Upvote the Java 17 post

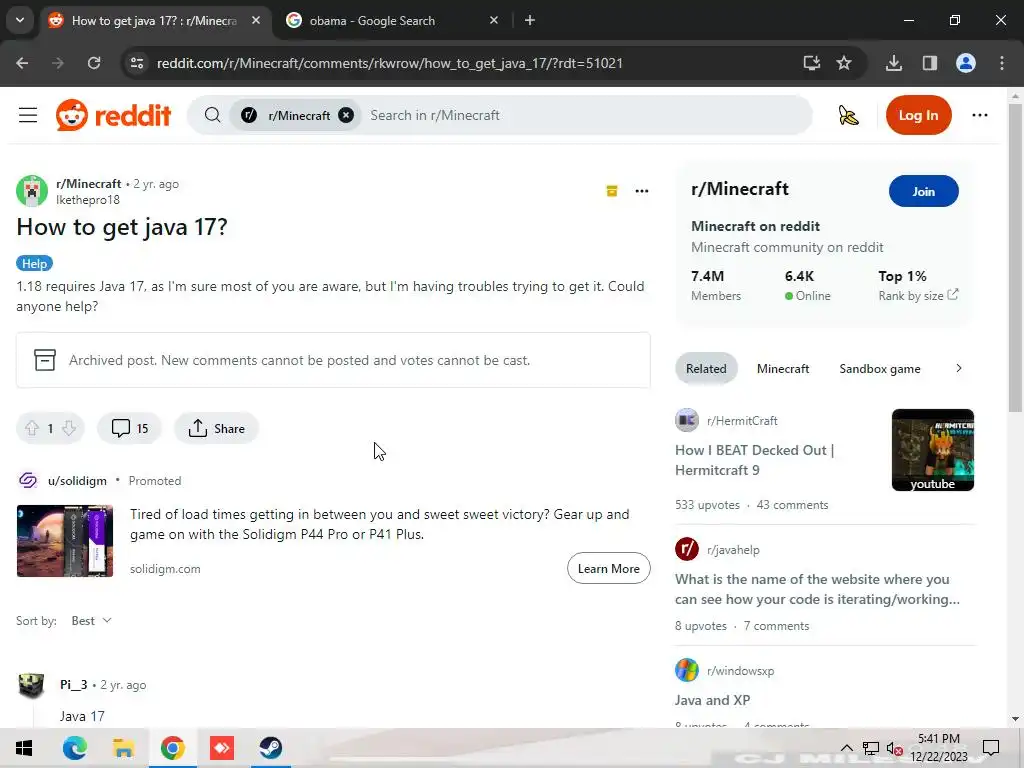coord(31,428)
